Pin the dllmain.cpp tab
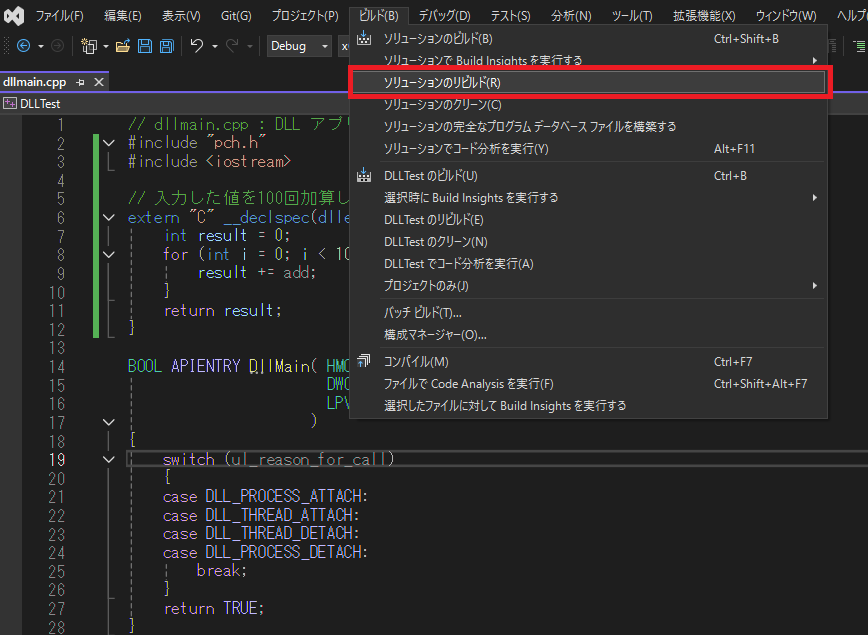868x635 pixels. pos(81,83)
